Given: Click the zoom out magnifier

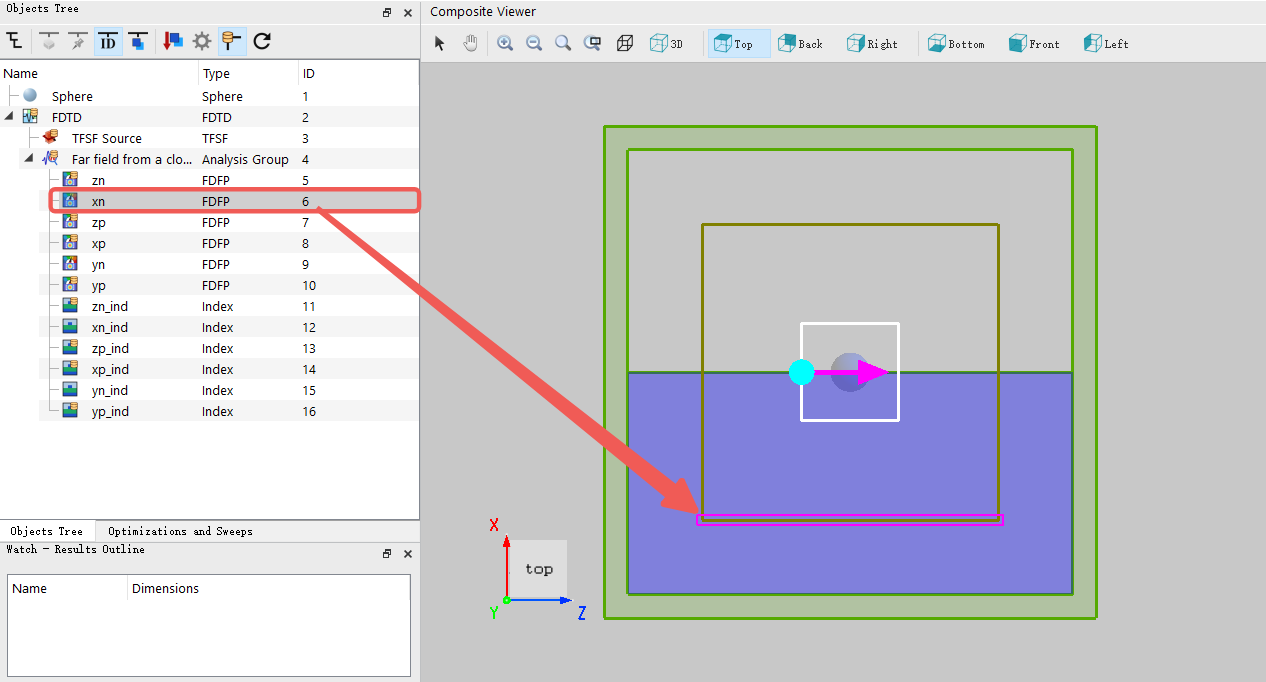Looking at the screenshot, I should 534,43.
